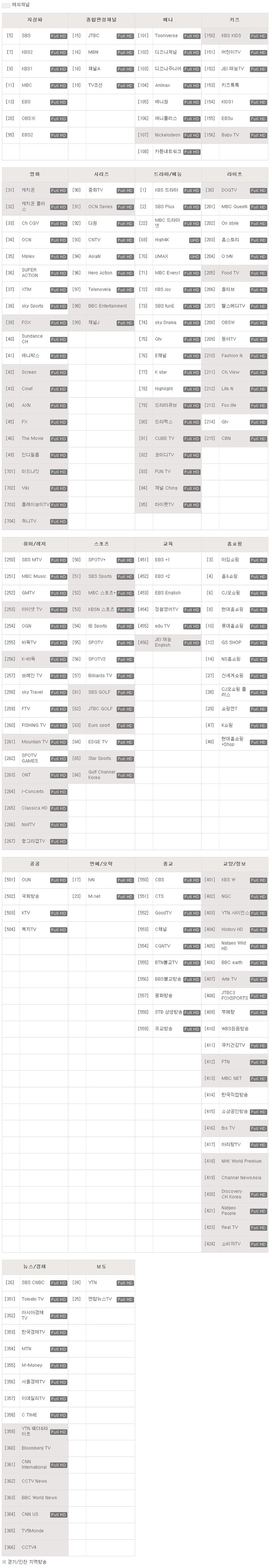Open the OCN Series channel entry

pos(100,207)
